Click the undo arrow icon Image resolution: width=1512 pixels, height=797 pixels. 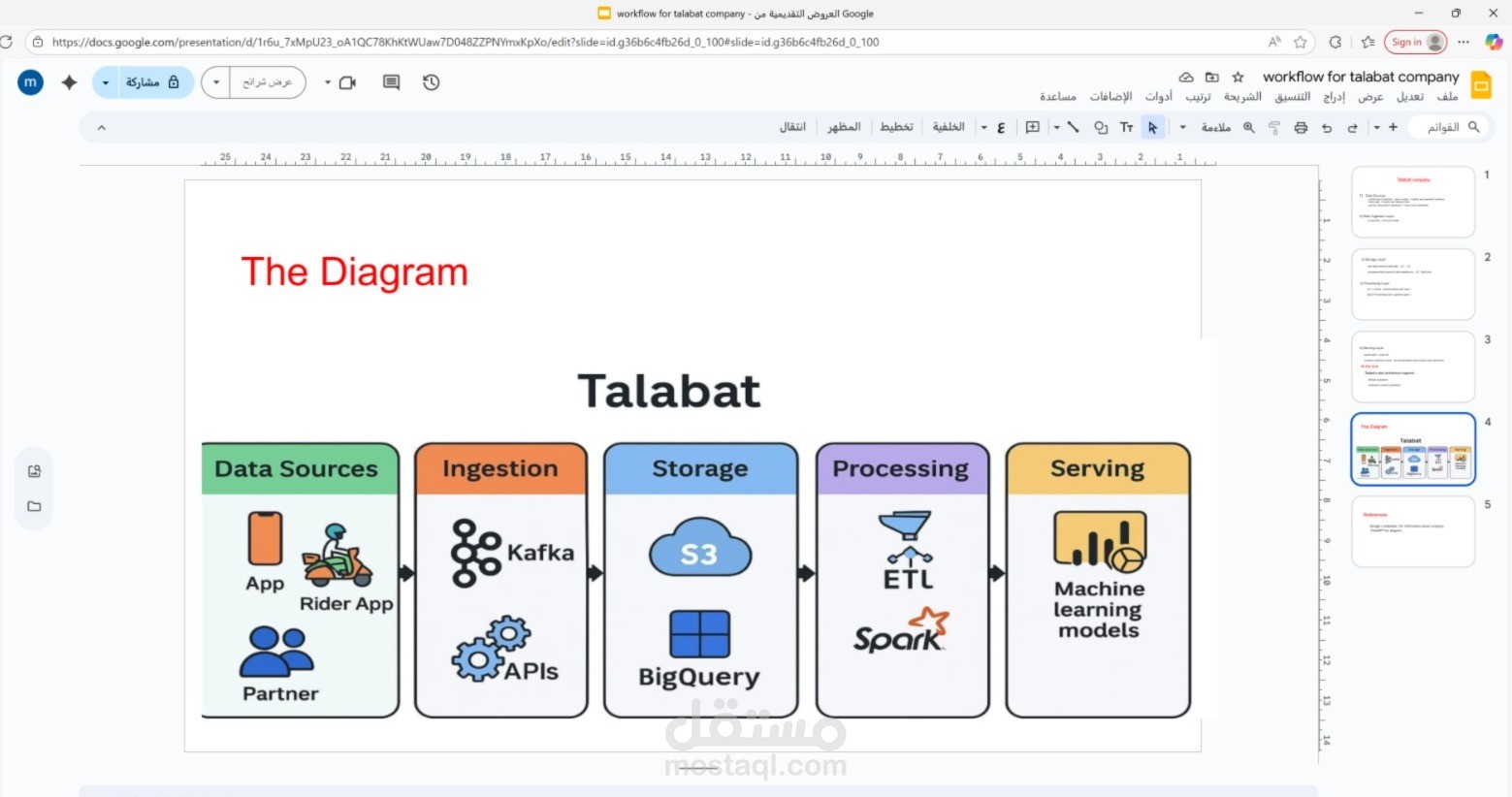[1352, 127]
